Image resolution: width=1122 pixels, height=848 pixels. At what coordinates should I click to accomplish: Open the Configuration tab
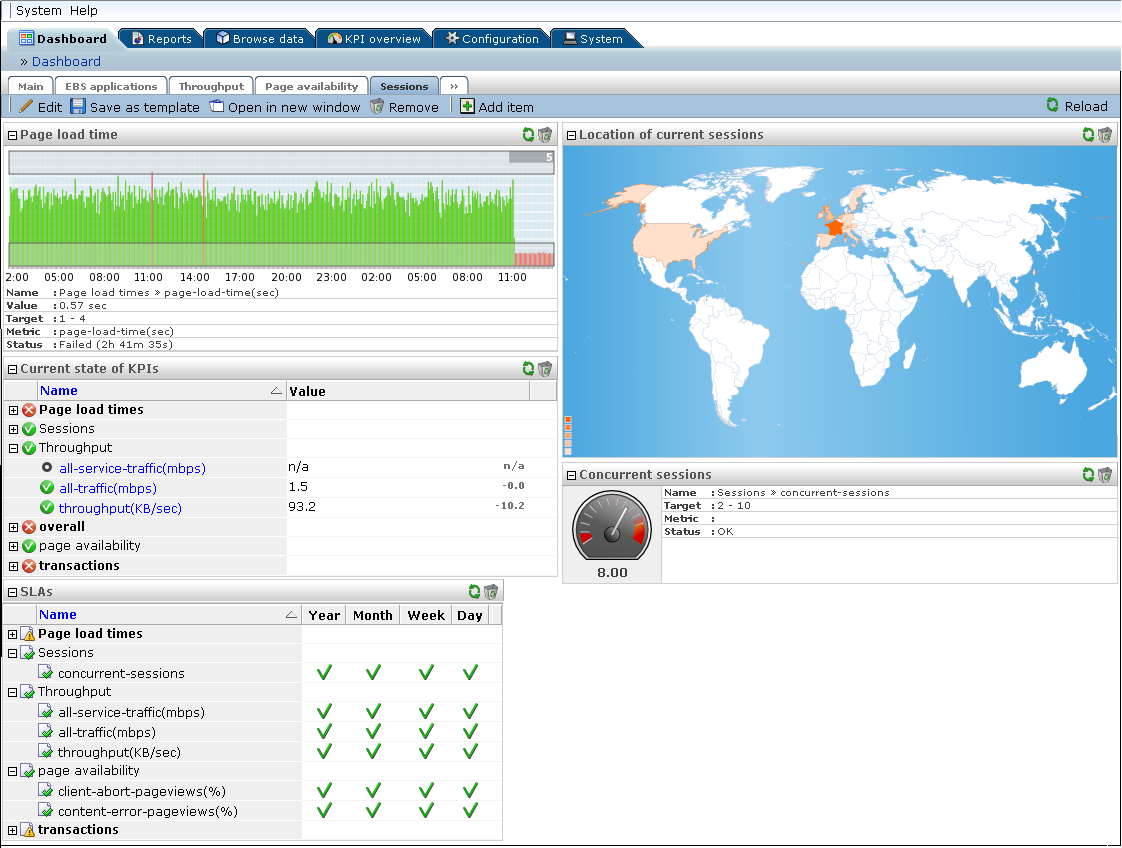492,39
